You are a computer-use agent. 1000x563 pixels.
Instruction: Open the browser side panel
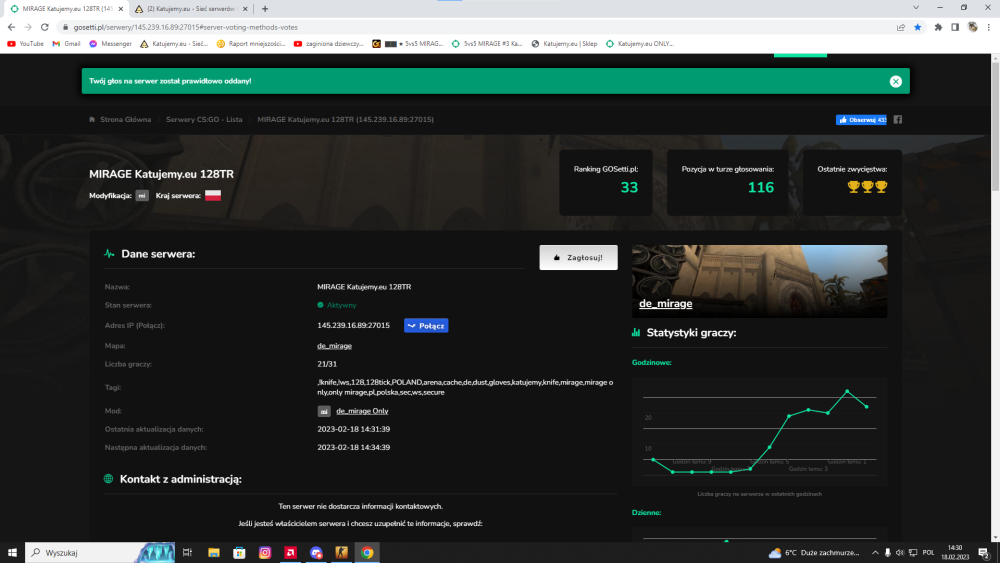coord(955,27)
